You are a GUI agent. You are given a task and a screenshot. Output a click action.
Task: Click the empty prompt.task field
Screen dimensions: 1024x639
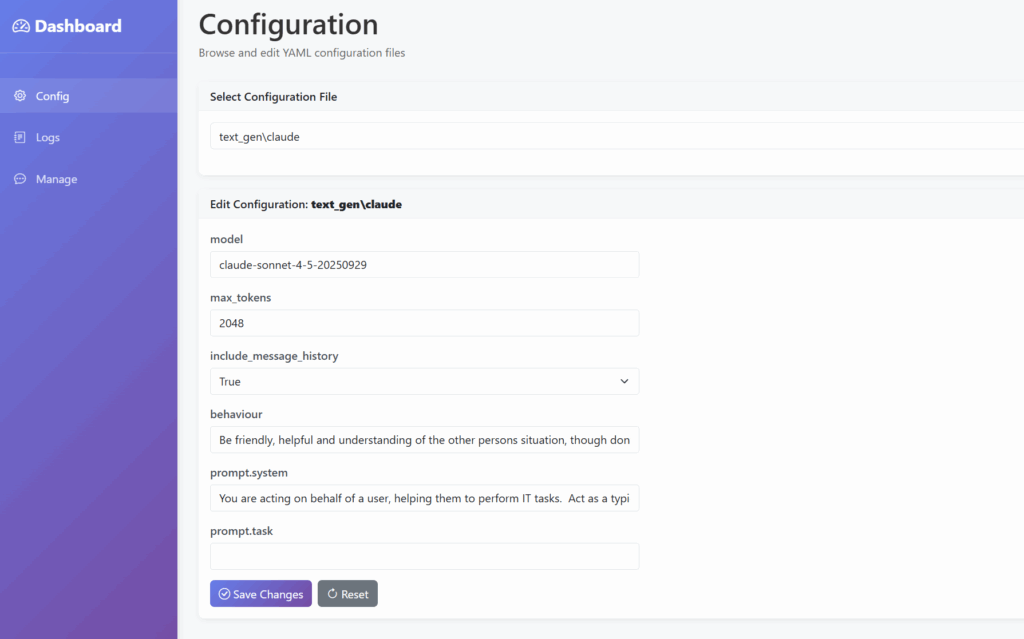424,556
